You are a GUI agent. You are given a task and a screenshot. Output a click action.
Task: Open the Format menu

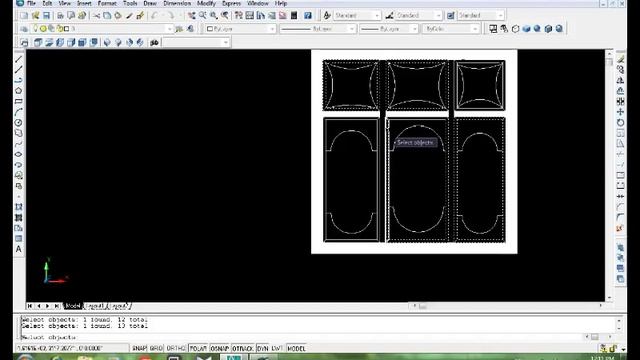(107, 3)
